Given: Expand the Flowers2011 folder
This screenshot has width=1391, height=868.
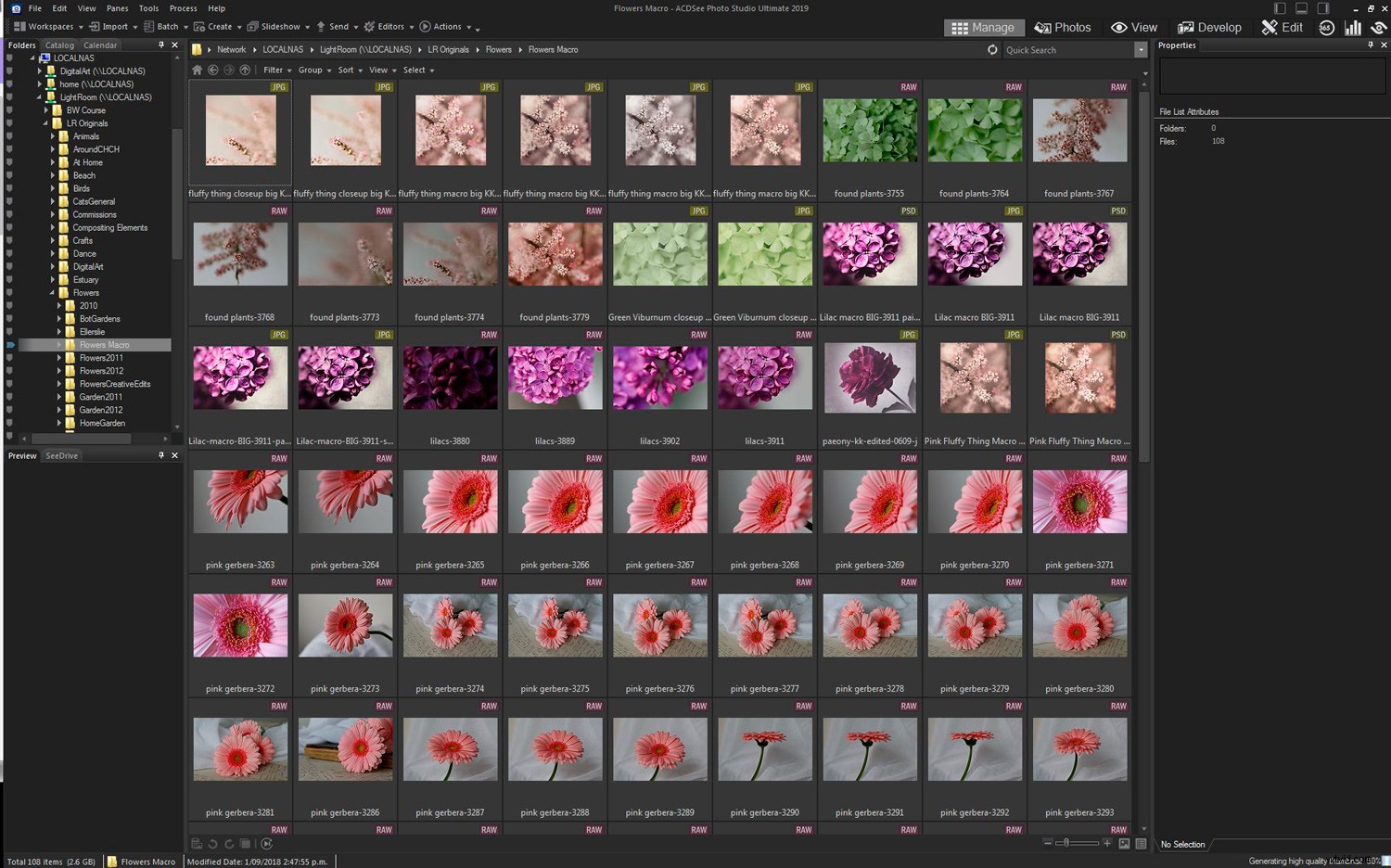Looking at the screenshot, I should [x=57, y=357].
